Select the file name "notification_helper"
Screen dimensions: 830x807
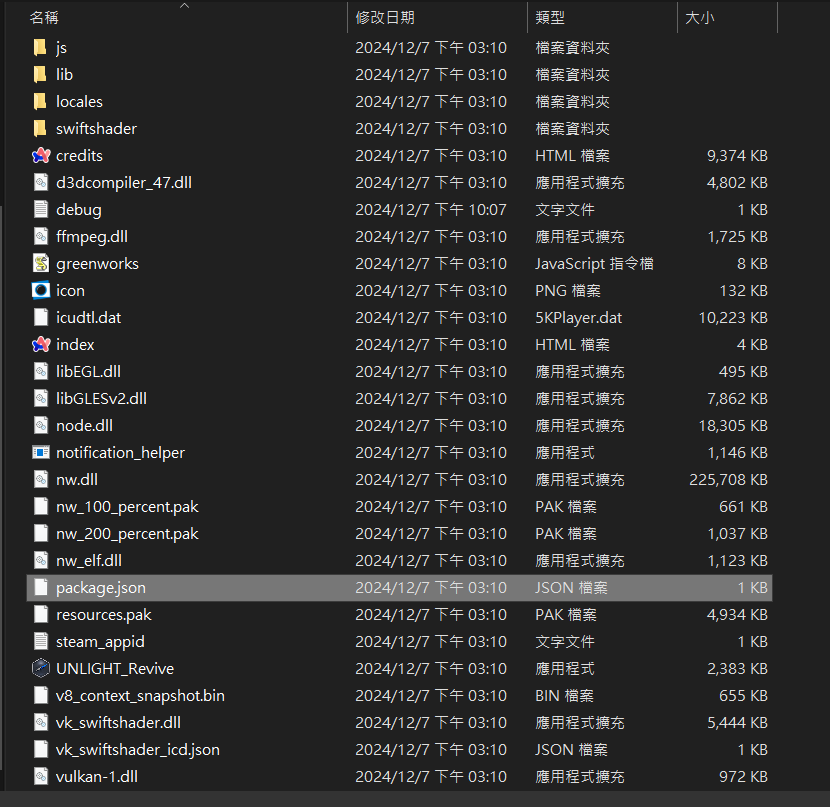[120, 453]
